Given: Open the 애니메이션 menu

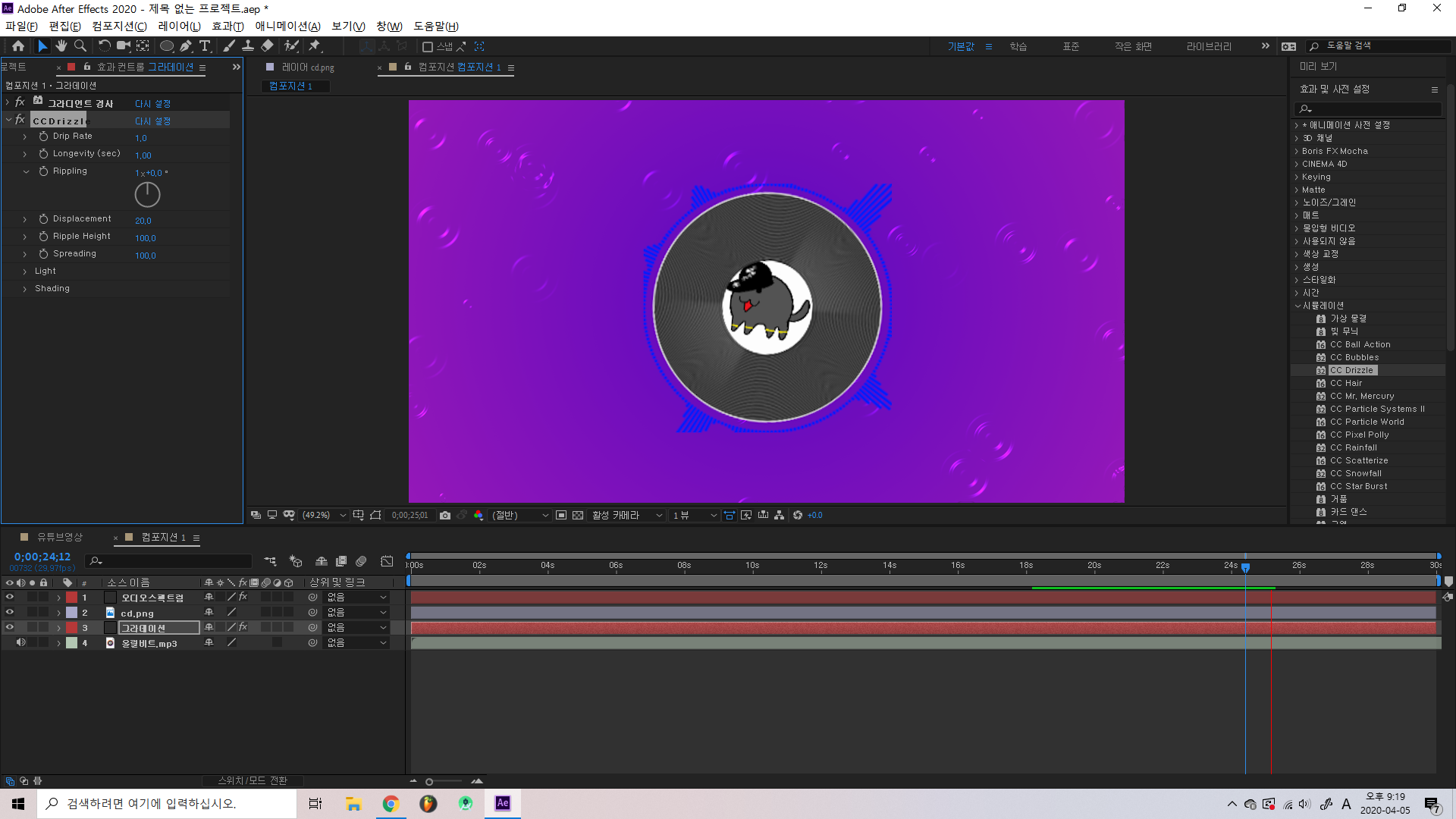Looking at the screenshot, I should click(x=287, y=27).
